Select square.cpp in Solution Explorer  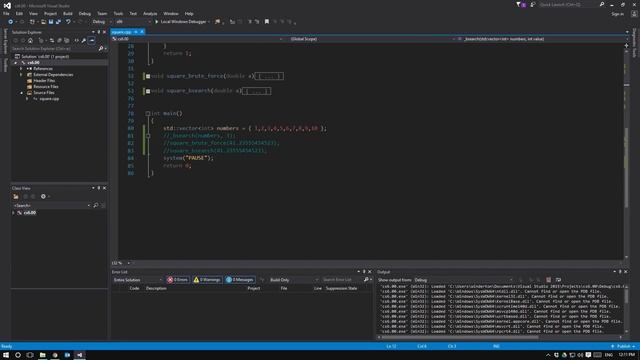(49, 99)
